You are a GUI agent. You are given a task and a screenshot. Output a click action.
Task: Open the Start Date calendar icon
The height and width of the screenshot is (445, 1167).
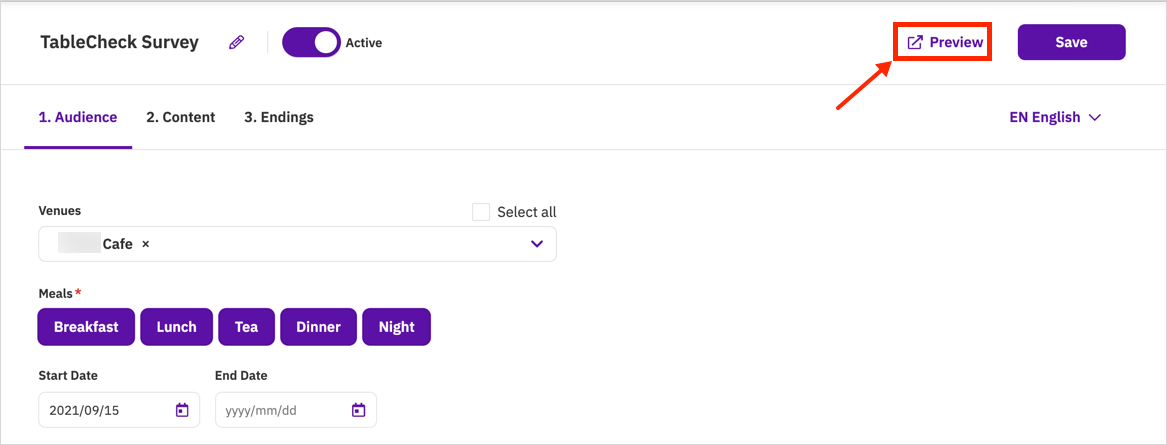tap(182, 410)
